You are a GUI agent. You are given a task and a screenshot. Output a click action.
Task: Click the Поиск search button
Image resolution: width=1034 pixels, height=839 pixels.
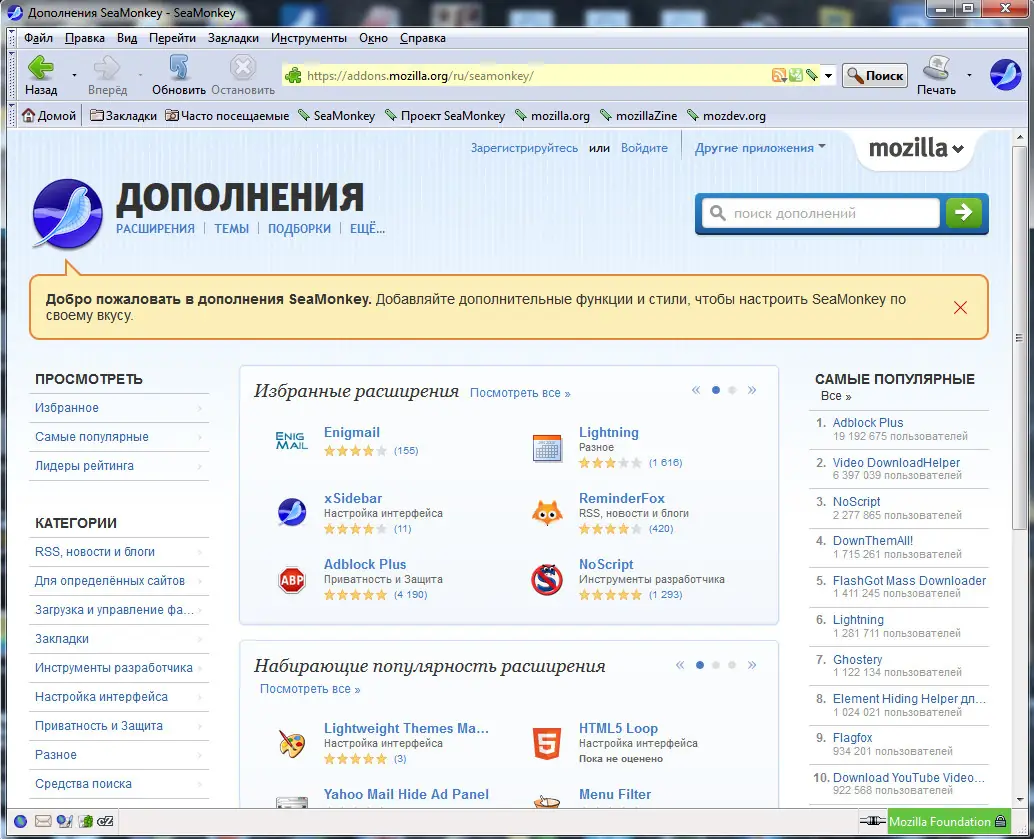click(874, 75)
